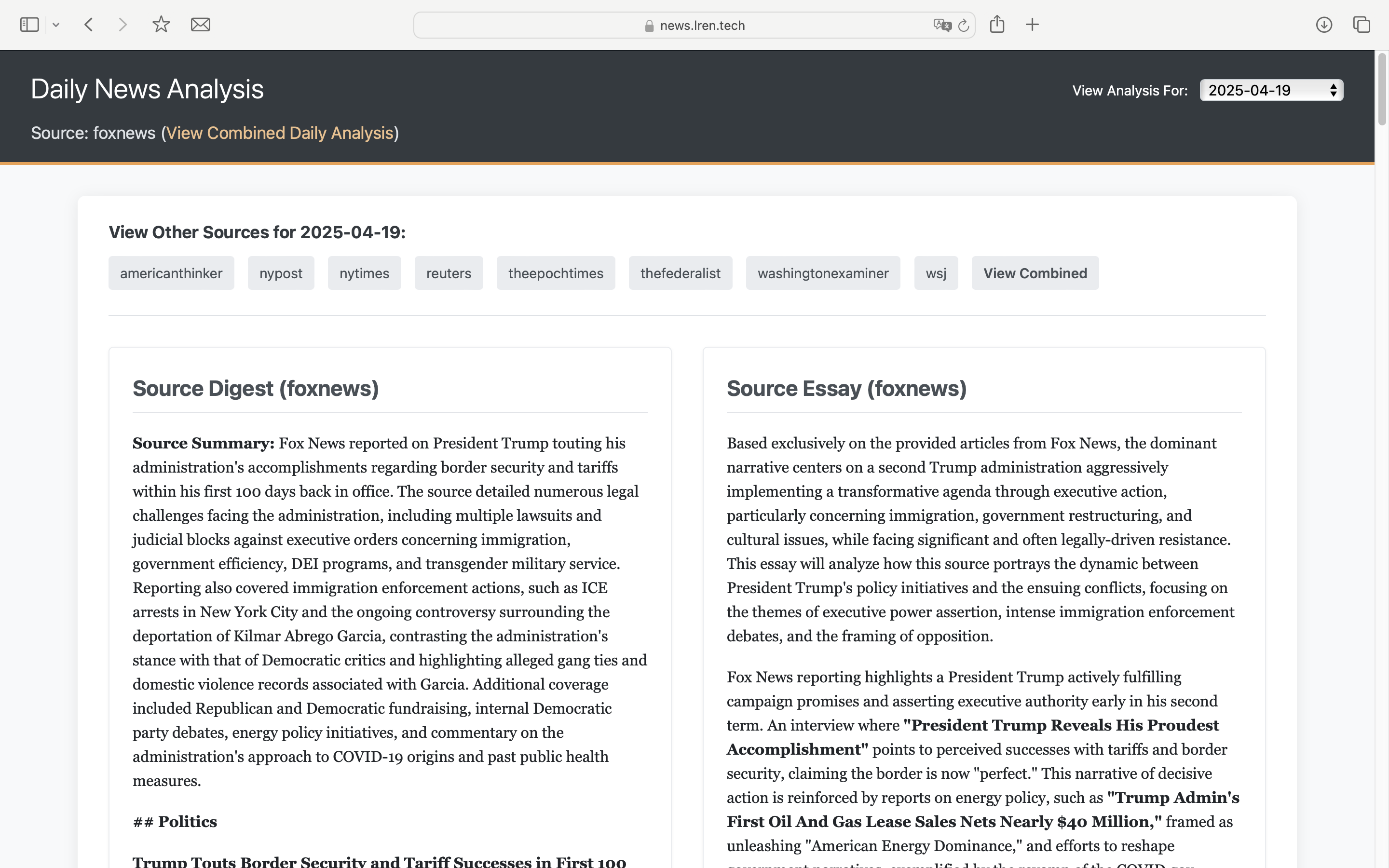Click the vertical page scrollbar
Screen dimensions: 1389x868
tap(1382, 89)
